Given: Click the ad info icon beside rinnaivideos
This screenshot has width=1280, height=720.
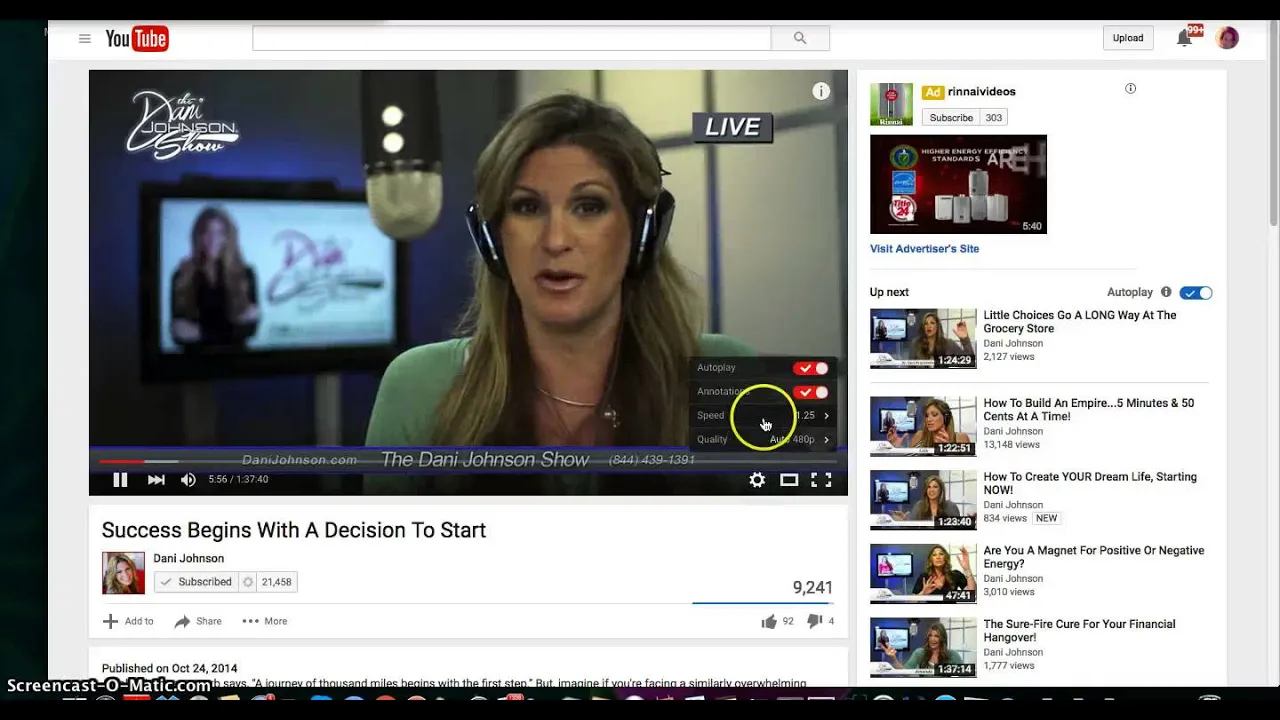Looking at the screenshot, I should [1130, 88].
